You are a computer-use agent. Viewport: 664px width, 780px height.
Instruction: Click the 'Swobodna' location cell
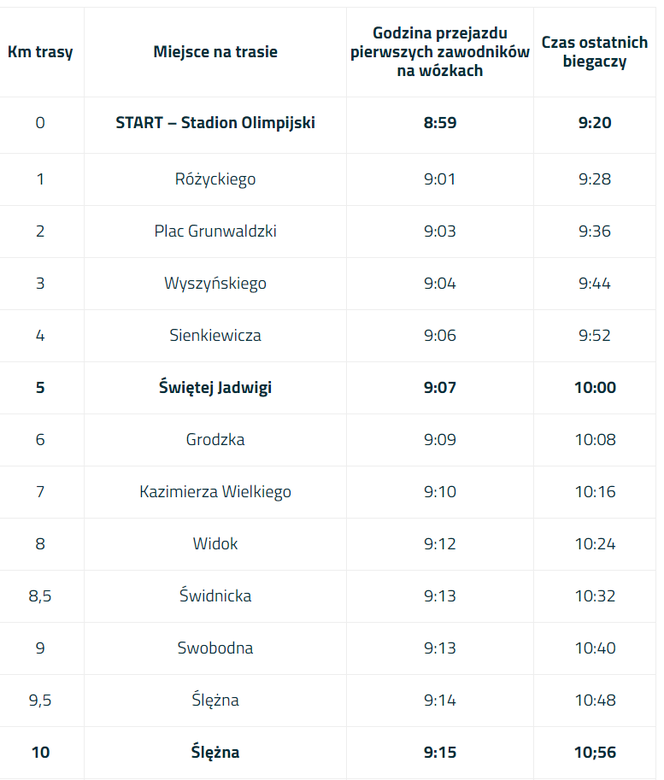click(215, 648)
